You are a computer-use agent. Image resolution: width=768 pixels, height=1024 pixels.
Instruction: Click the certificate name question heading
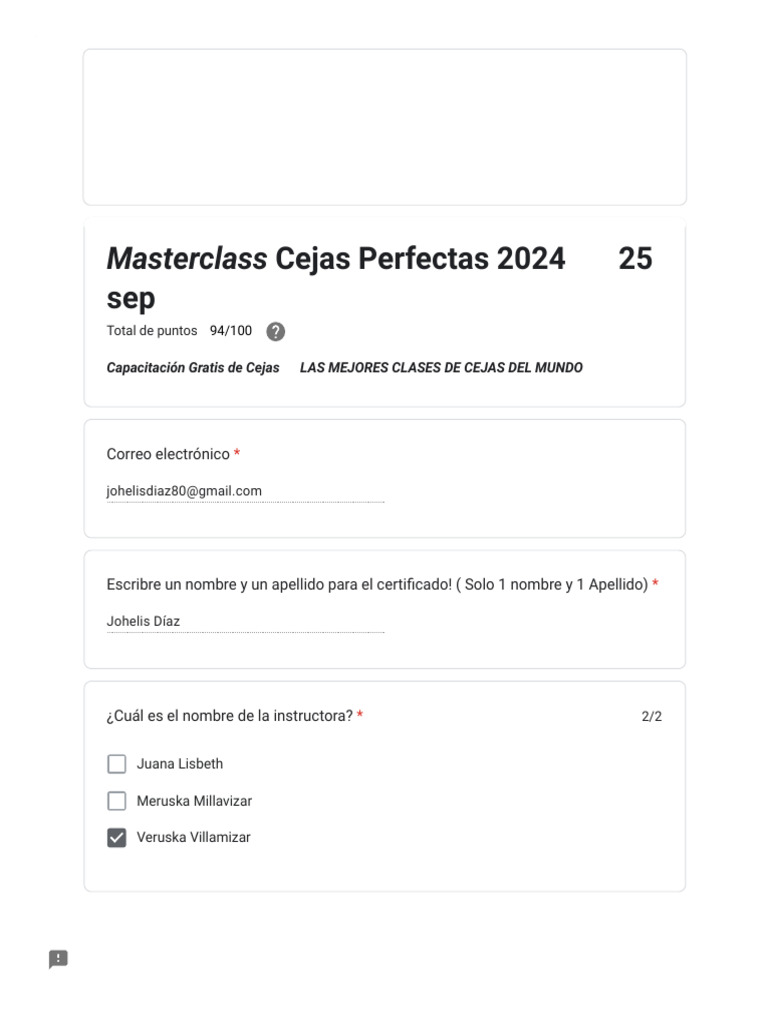coord(377,584)
